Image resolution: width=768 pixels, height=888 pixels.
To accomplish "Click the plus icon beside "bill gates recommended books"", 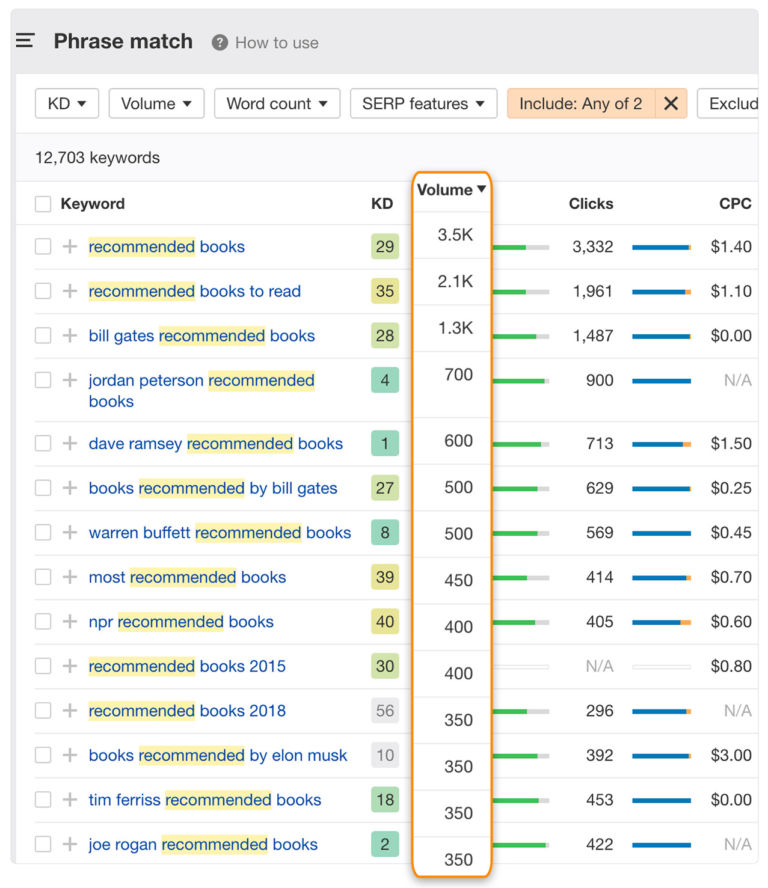I will click(66, 336).
